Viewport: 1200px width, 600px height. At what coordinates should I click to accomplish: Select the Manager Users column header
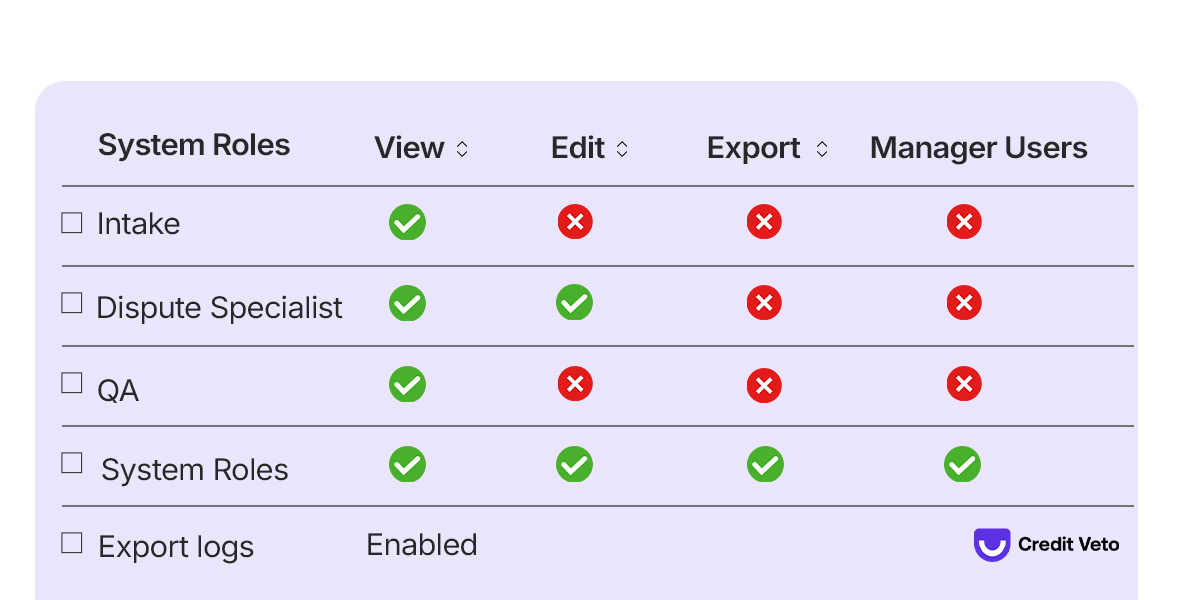978,147
